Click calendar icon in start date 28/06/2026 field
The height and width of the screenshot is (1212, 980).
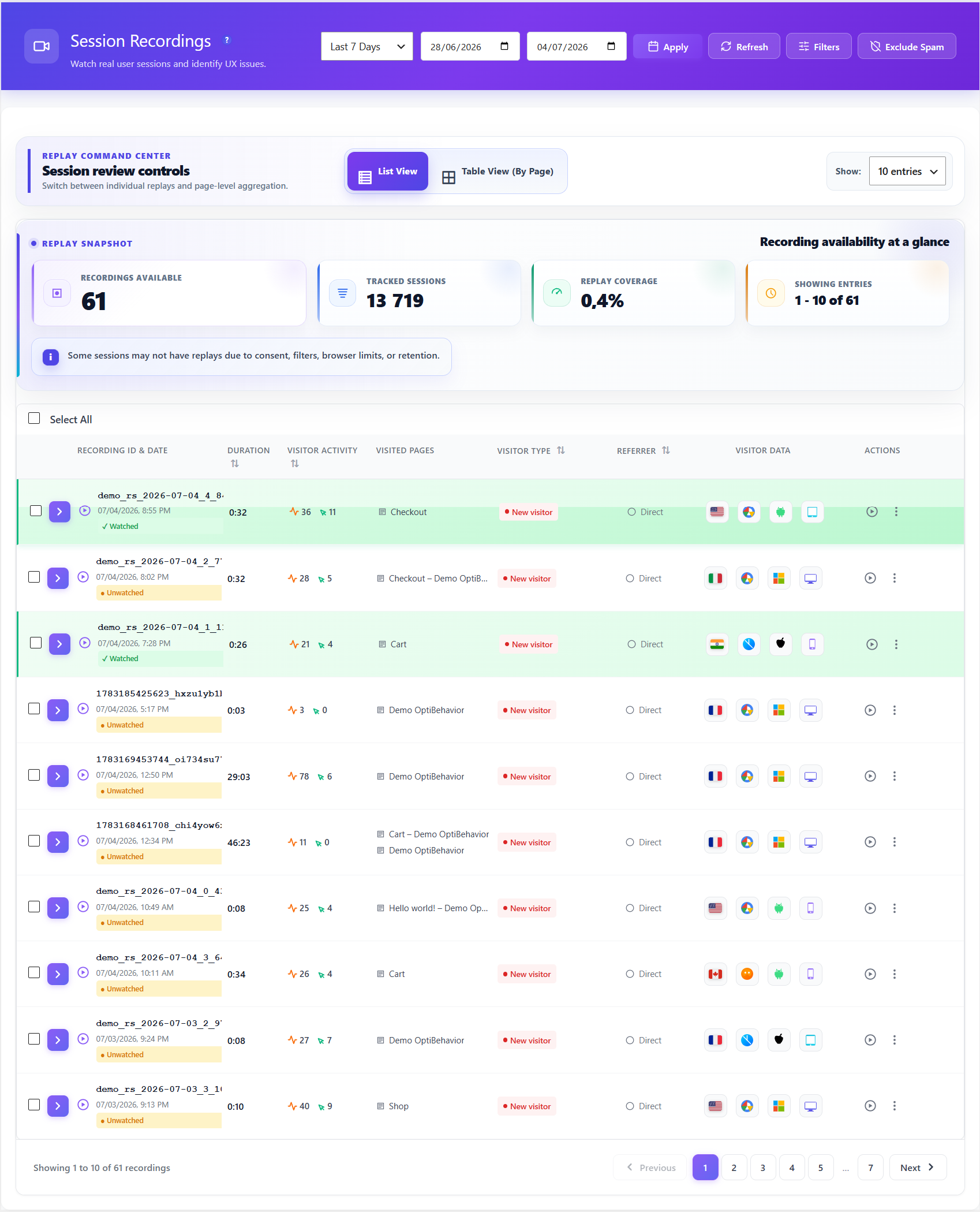click(x=504, y=47)
